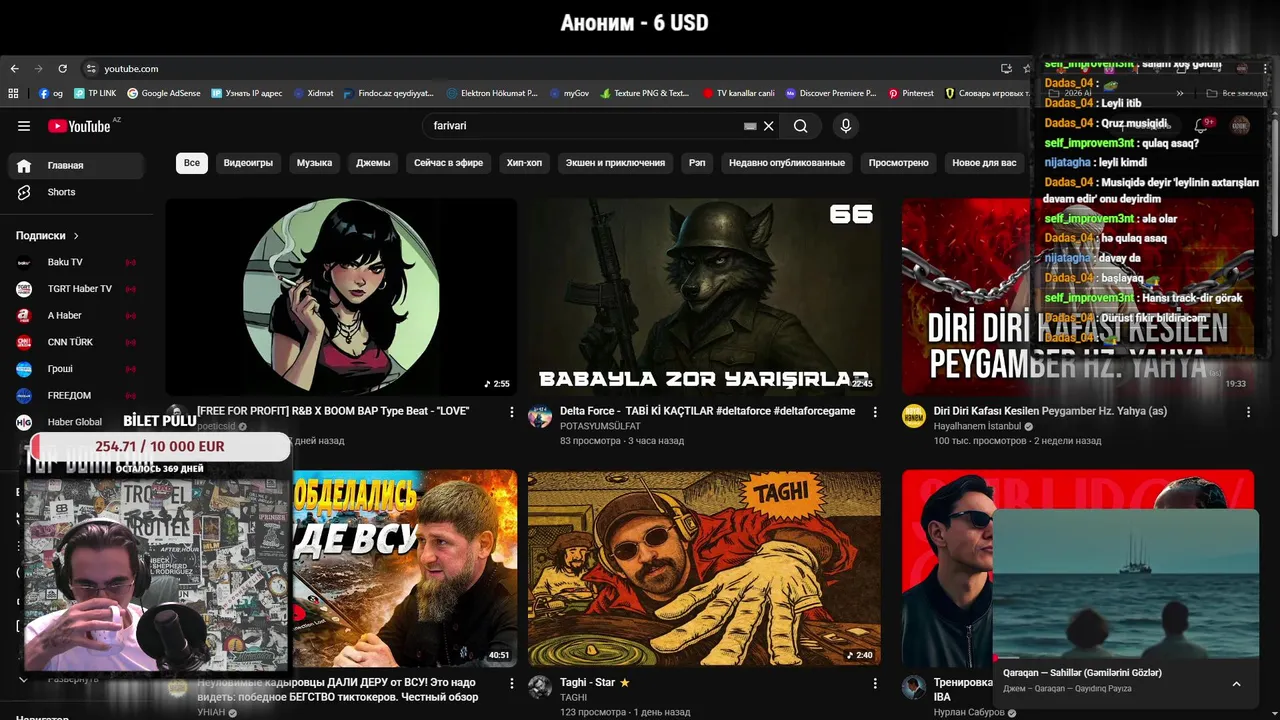The width and height of the screenshot is (1280, 720).
Task: Open Discover Premiere P... bookmark
Action: [830, 93]
